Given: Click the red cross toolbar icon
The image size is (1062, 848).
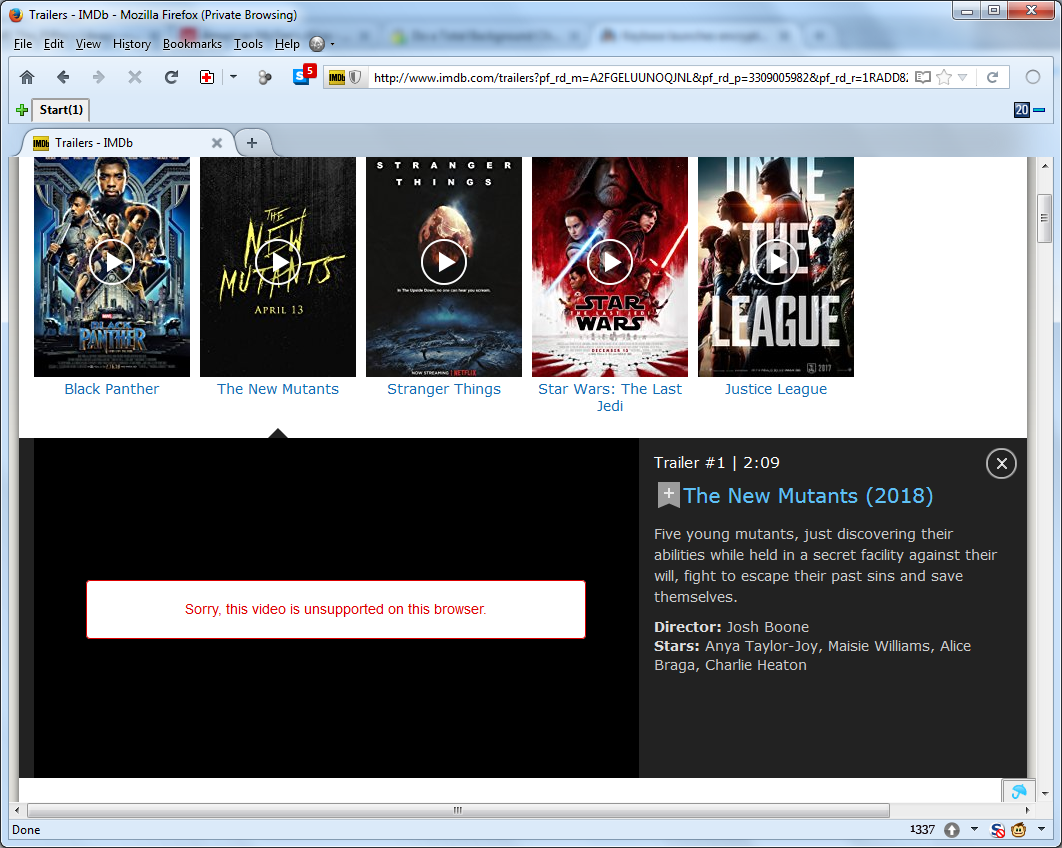Looking at the screenshot, I should (x=207, y=77).
